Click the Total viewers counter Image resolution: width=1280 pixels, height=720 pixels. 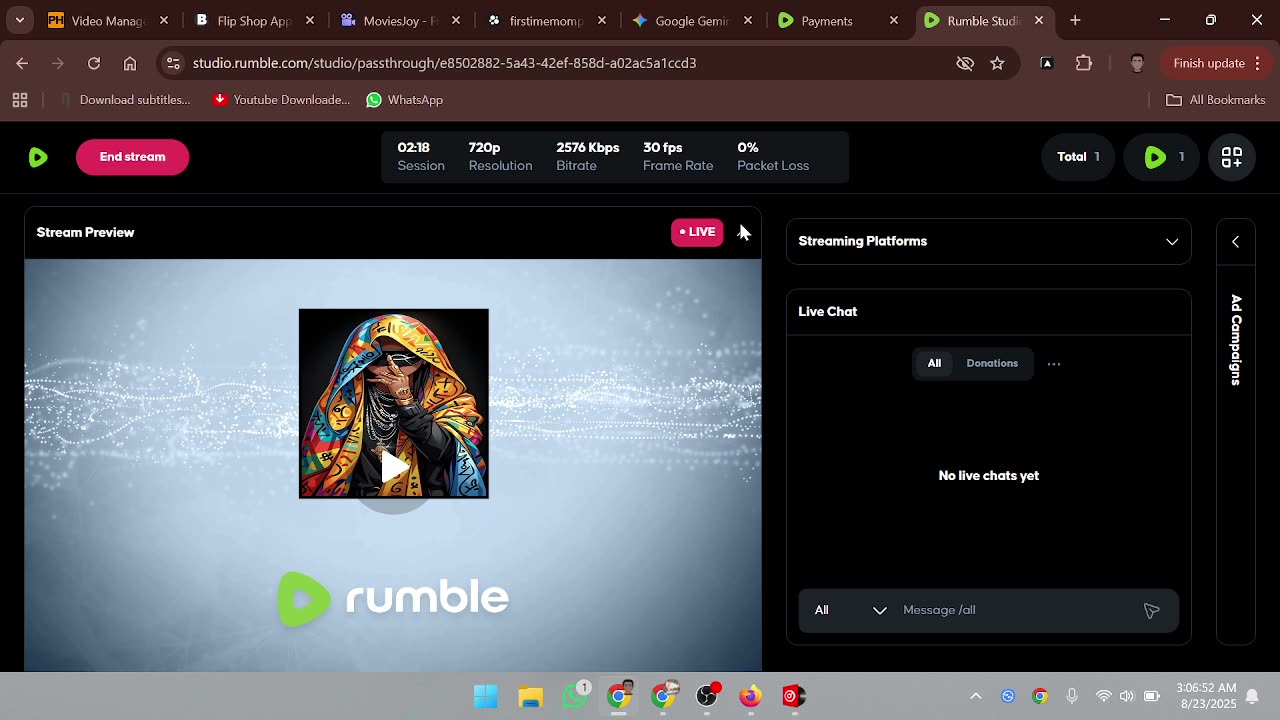tap(1078, 157)
